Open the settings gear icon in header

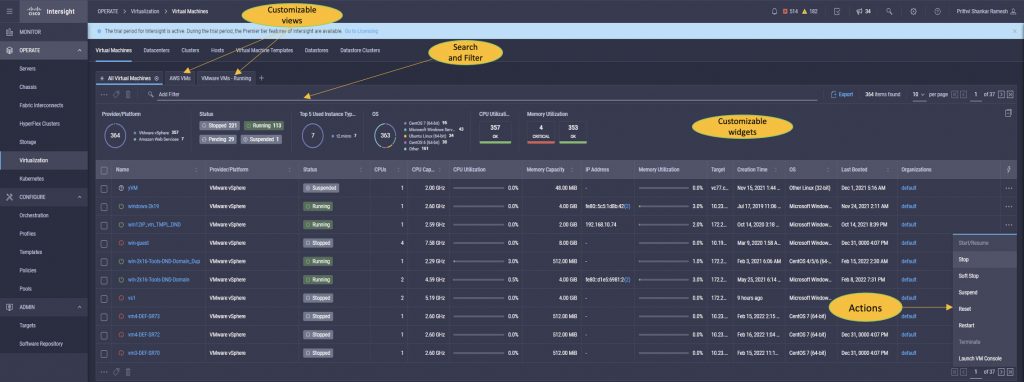click(913, 11)
